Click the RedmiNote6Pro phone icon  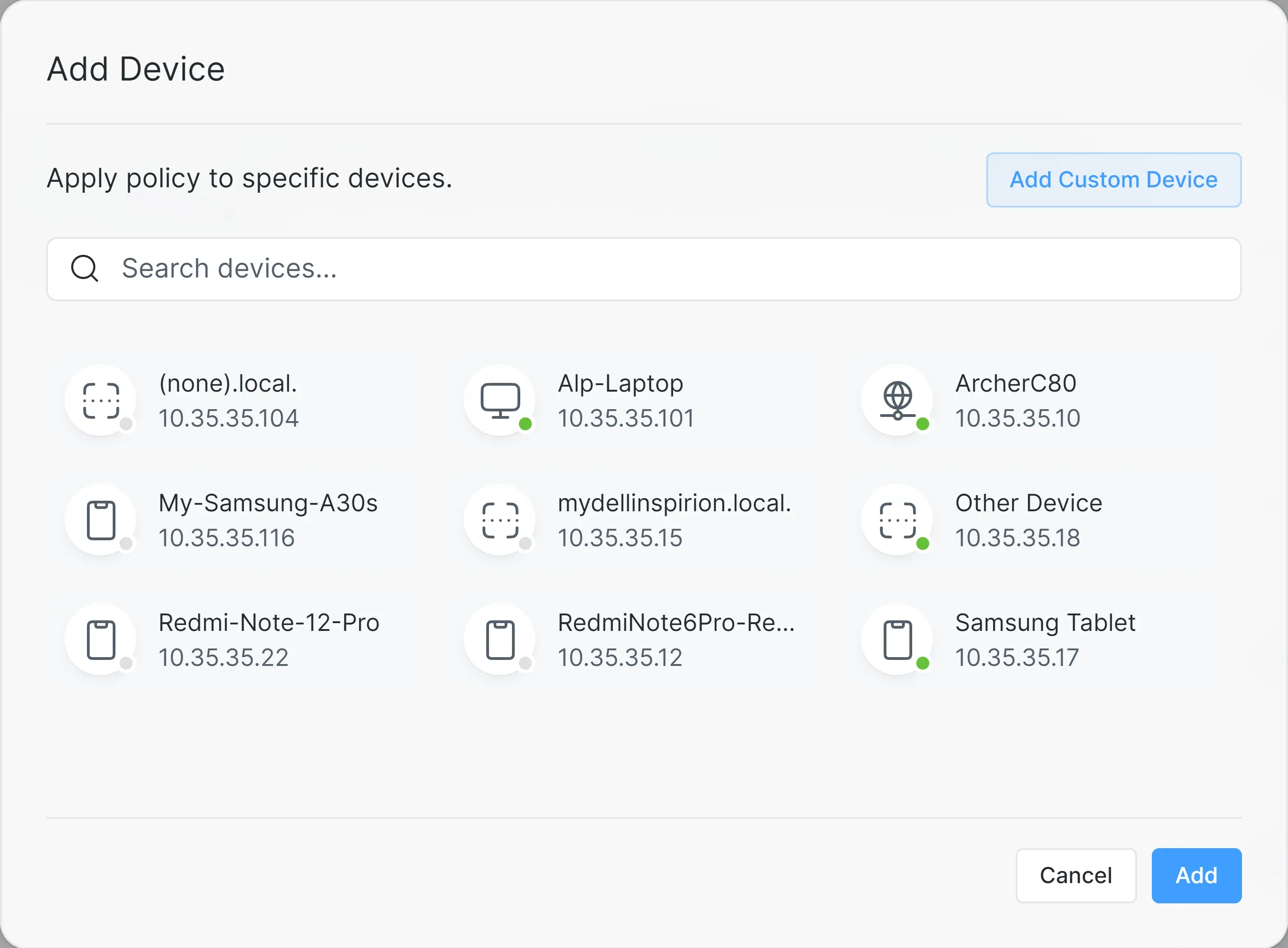click(500, 639)
